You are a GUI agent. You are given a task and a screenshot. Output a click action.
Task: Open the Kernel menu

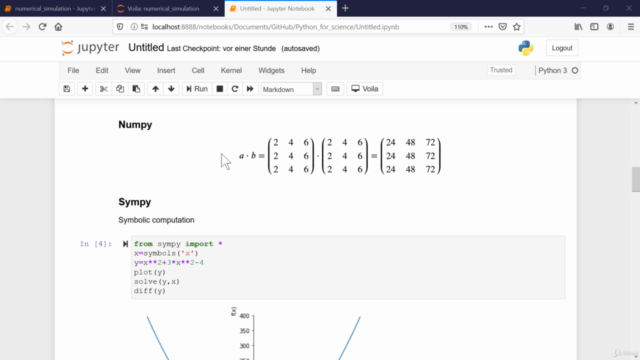(x=231, y=71)
